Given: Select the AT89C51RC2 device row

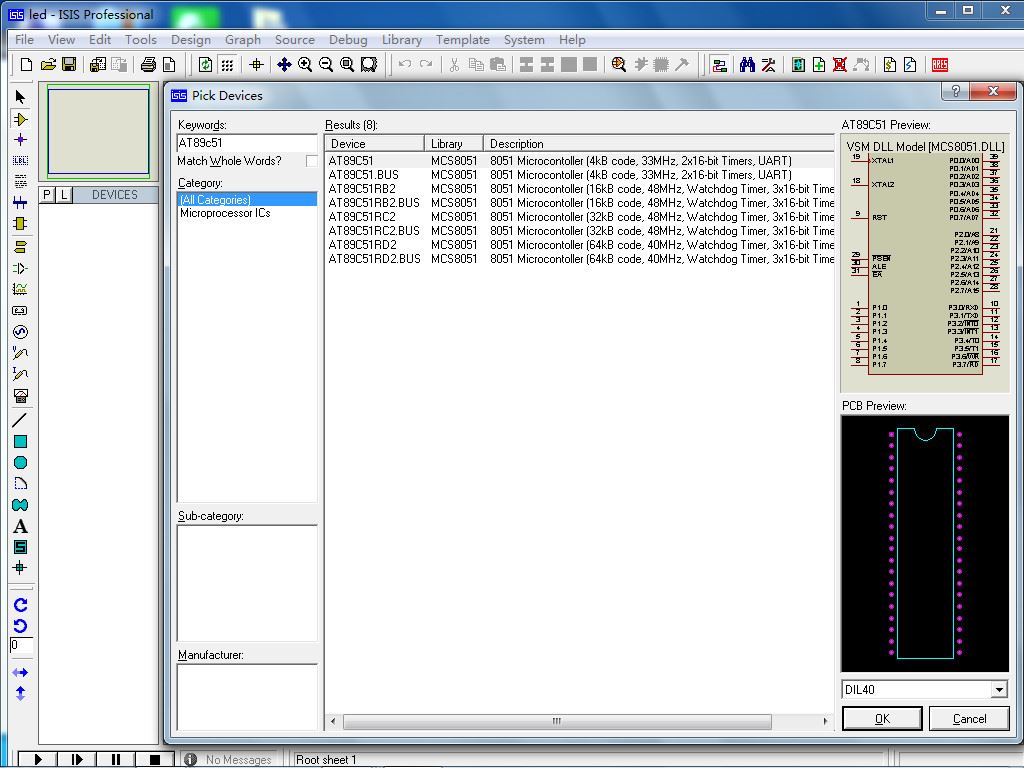Looking at the screenshot, I should 580,217.
